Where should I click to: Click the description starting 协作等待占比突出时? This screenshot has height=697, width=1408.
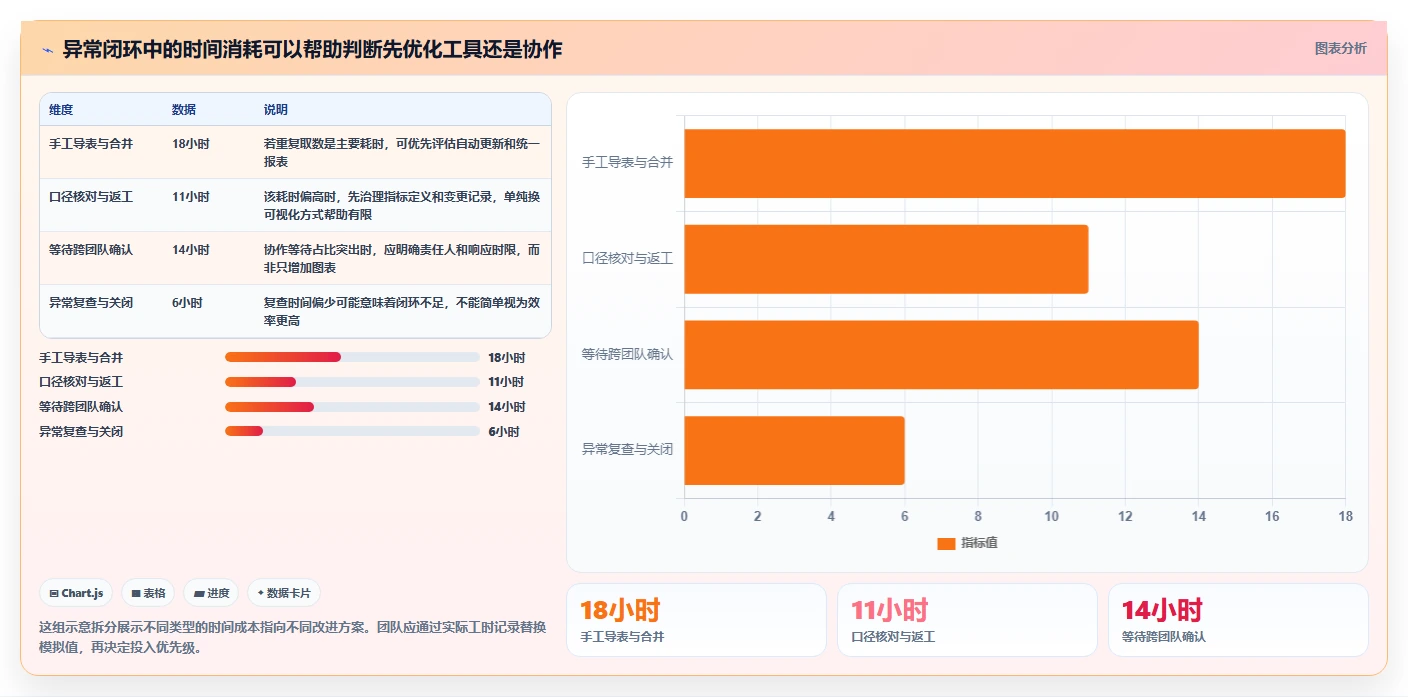click(x=402, y=259)
